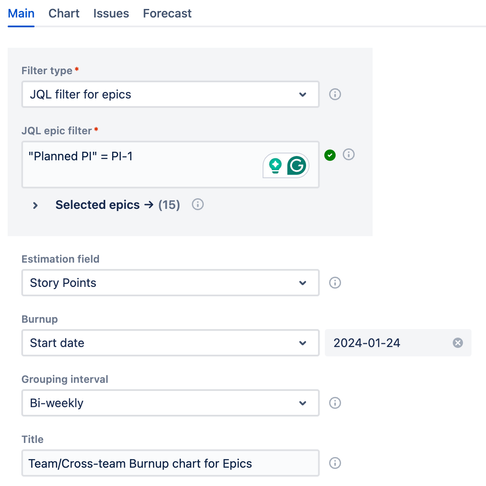Click info icon next to Selected epics

click(198, 204)
